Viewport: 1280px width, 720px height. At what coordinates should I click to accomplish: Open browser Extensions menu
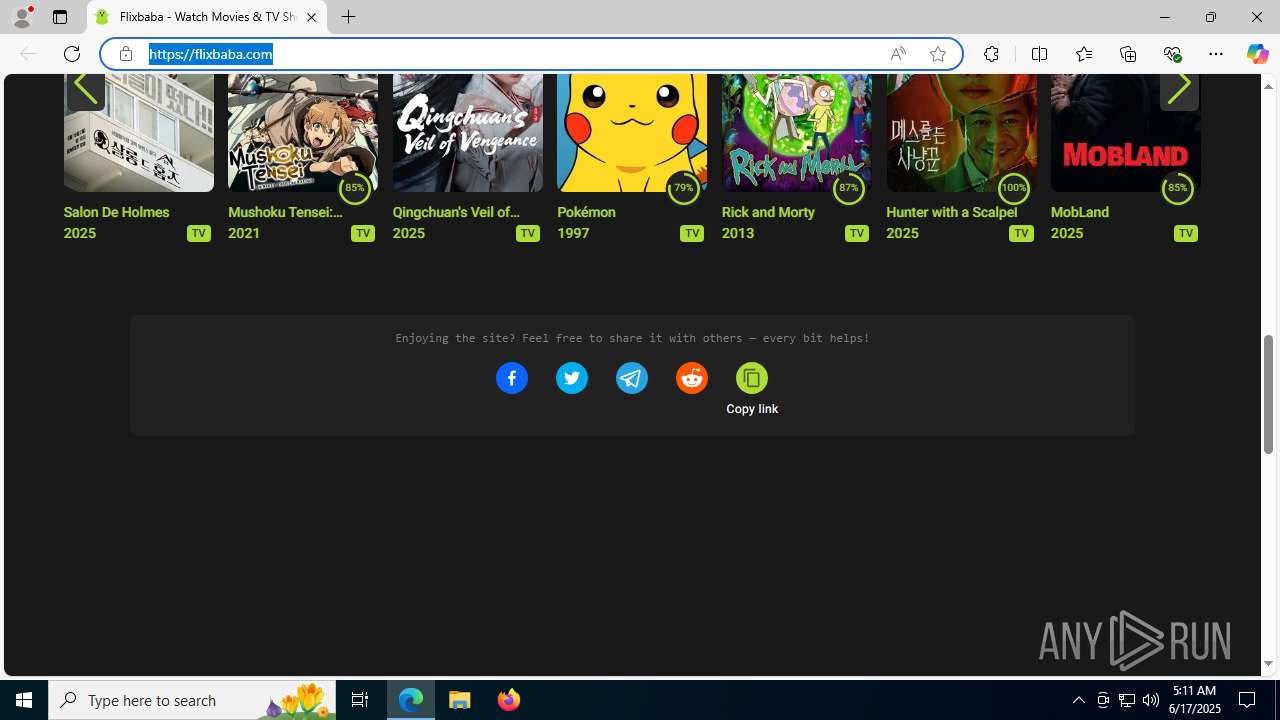[991, 54]
